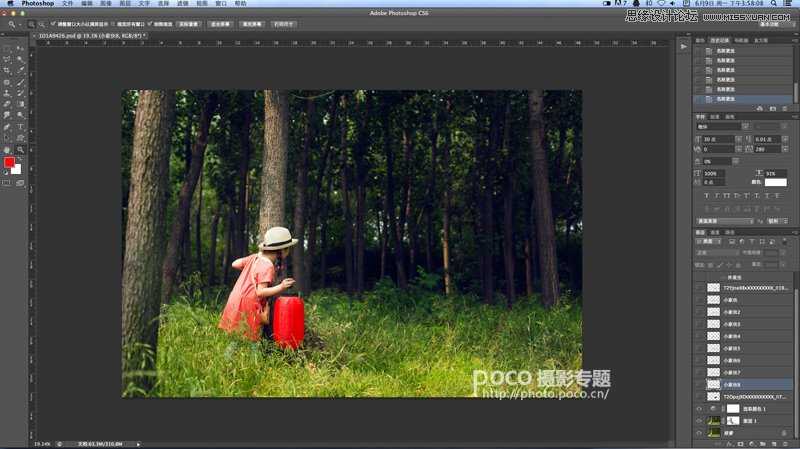Hide the 背景 background layer
Screen dimensions: 800x449
(x=699, y=433)
